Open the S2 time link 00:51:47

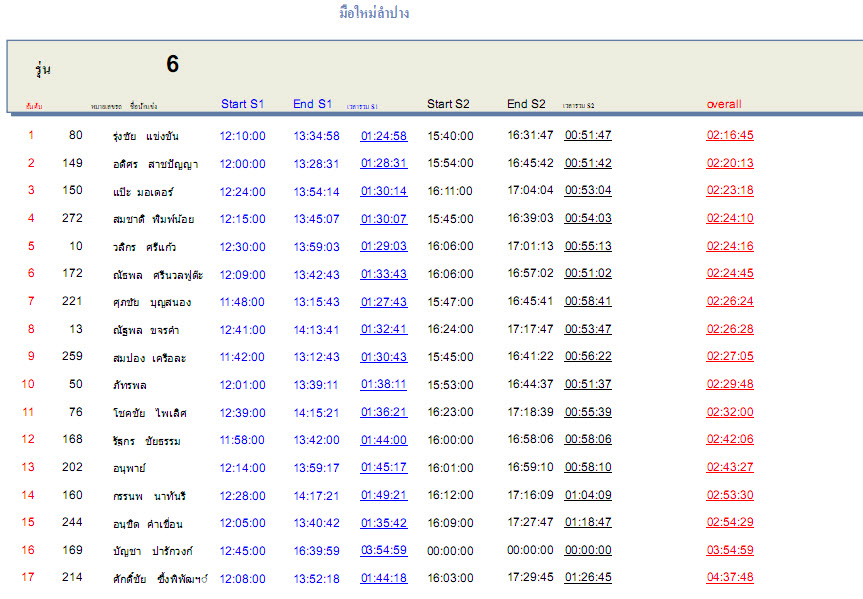588,136
